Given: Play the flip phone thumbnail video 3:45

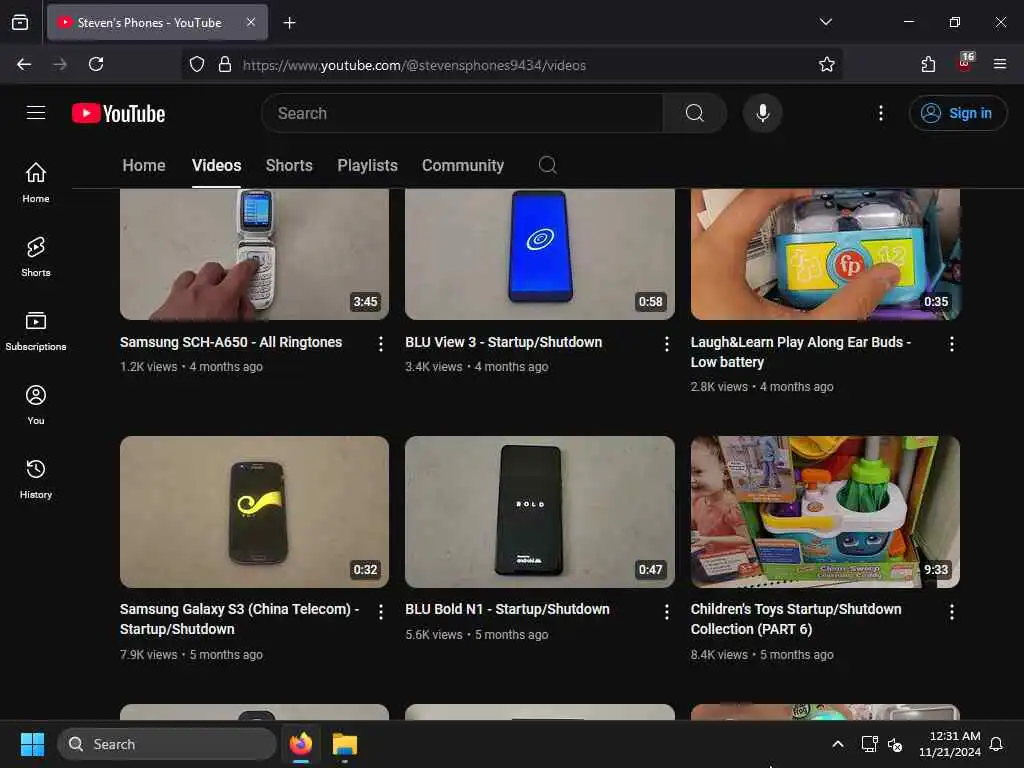Looking at the screenshot, I should tap(254, 254).
